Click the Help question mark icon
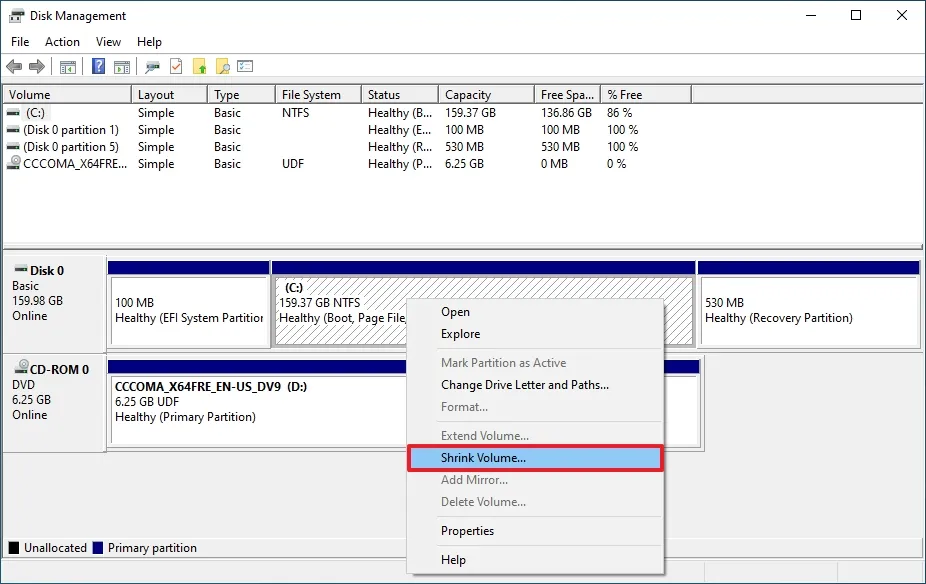The width and height of the screenshot is (926, 584). 97,66
